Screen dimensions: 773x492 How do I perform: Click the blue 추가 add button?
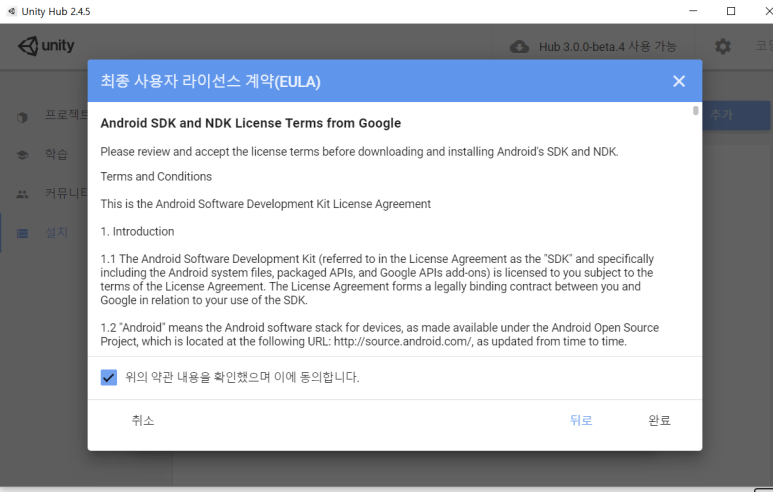coord(736,115)
